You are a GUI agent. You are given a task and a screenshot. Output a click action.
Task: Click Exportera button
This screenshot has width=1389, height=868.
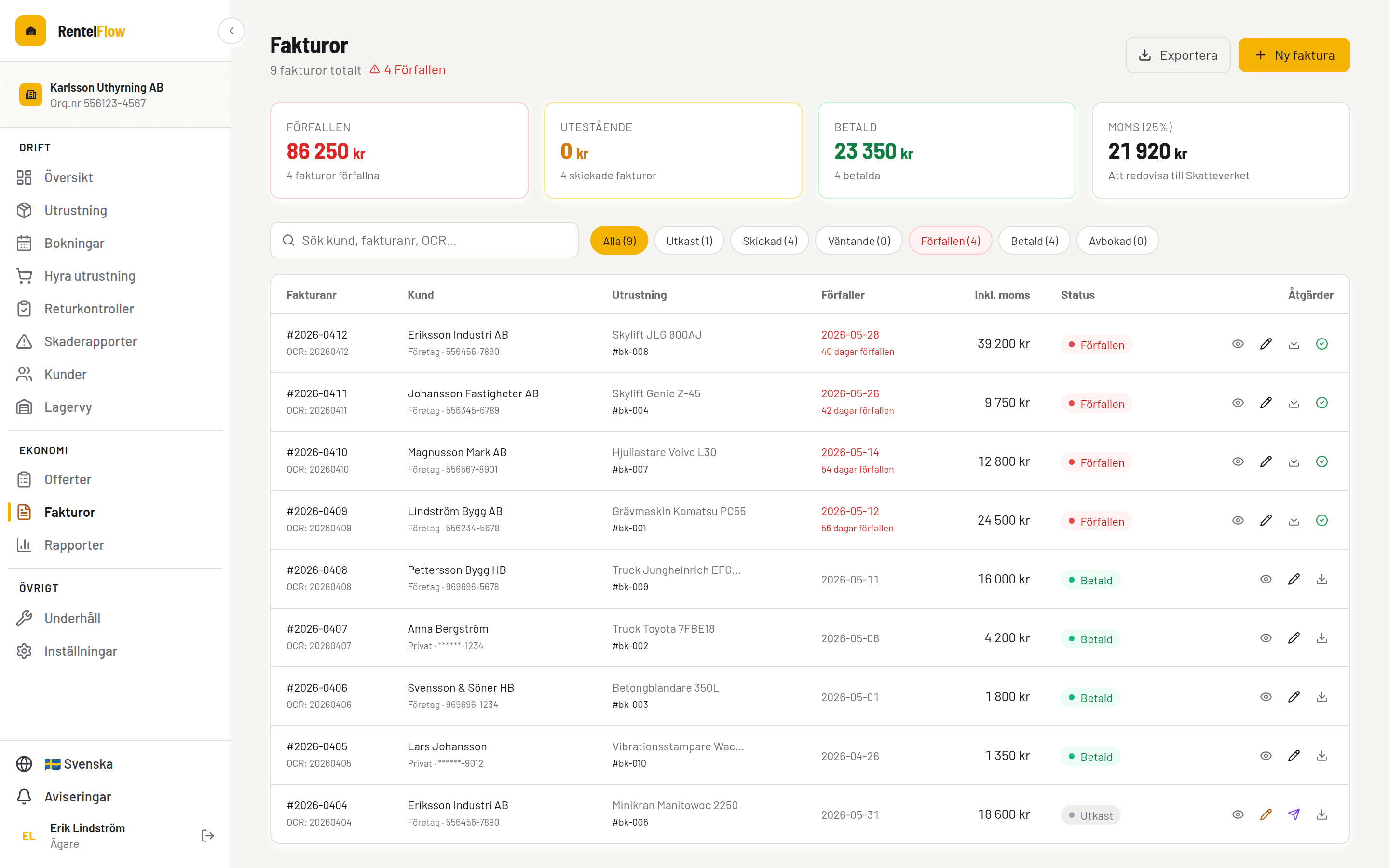pyautogui.click(x=1178, y=55)
